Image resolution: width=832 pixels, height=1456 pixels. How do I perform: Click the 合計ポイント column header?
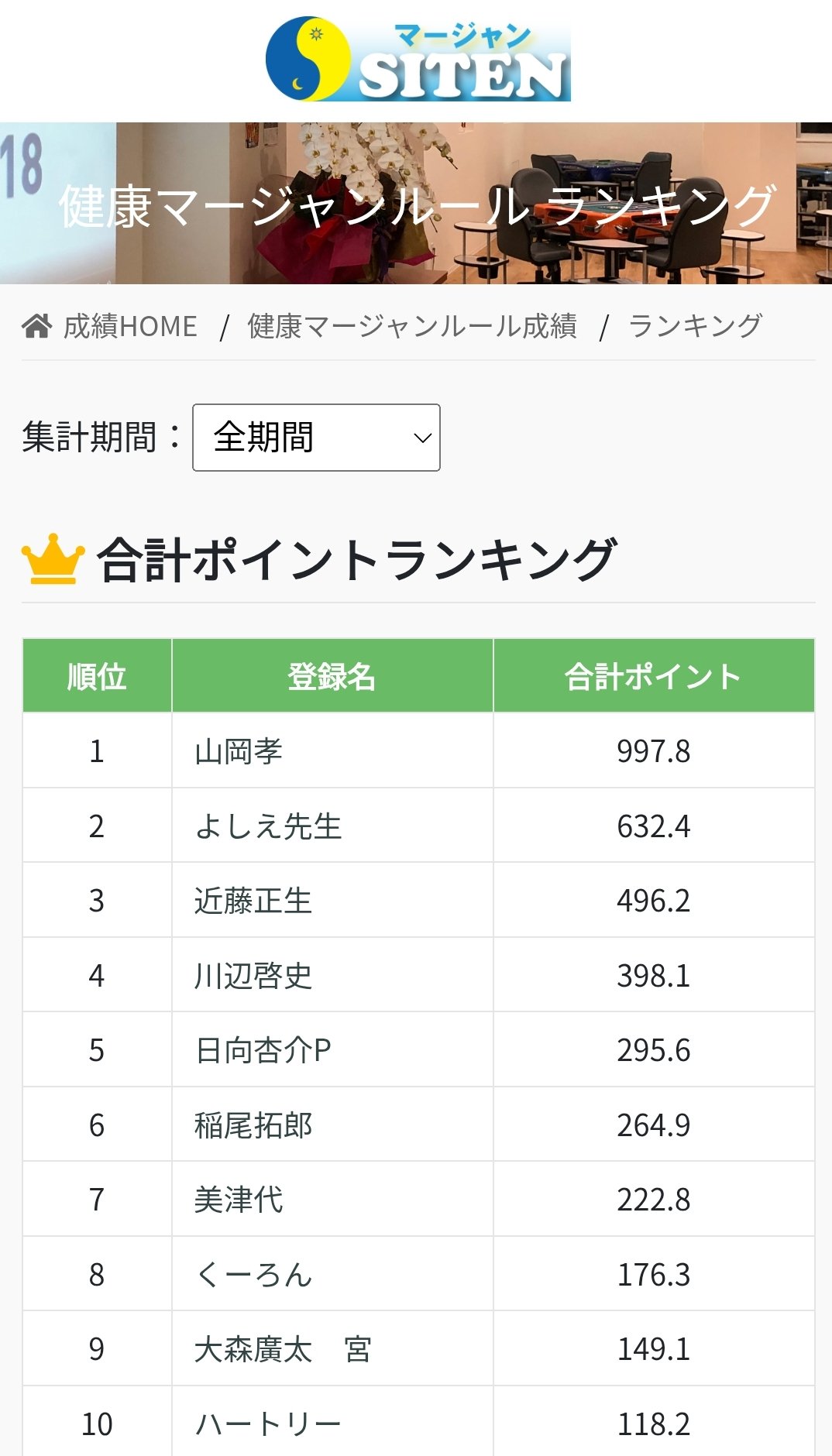[653, 676]
